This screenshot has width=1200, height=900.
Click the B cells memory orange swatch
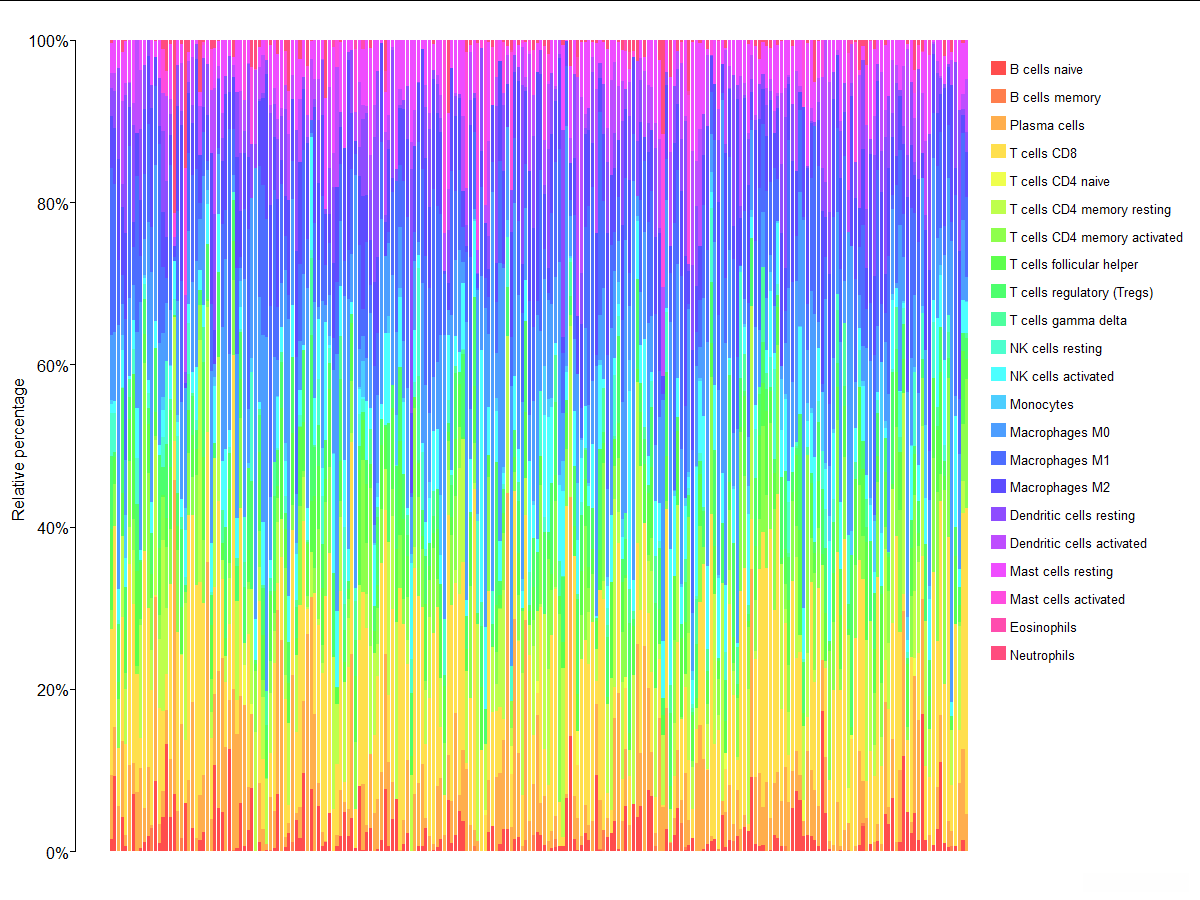[x=998, y=97]
